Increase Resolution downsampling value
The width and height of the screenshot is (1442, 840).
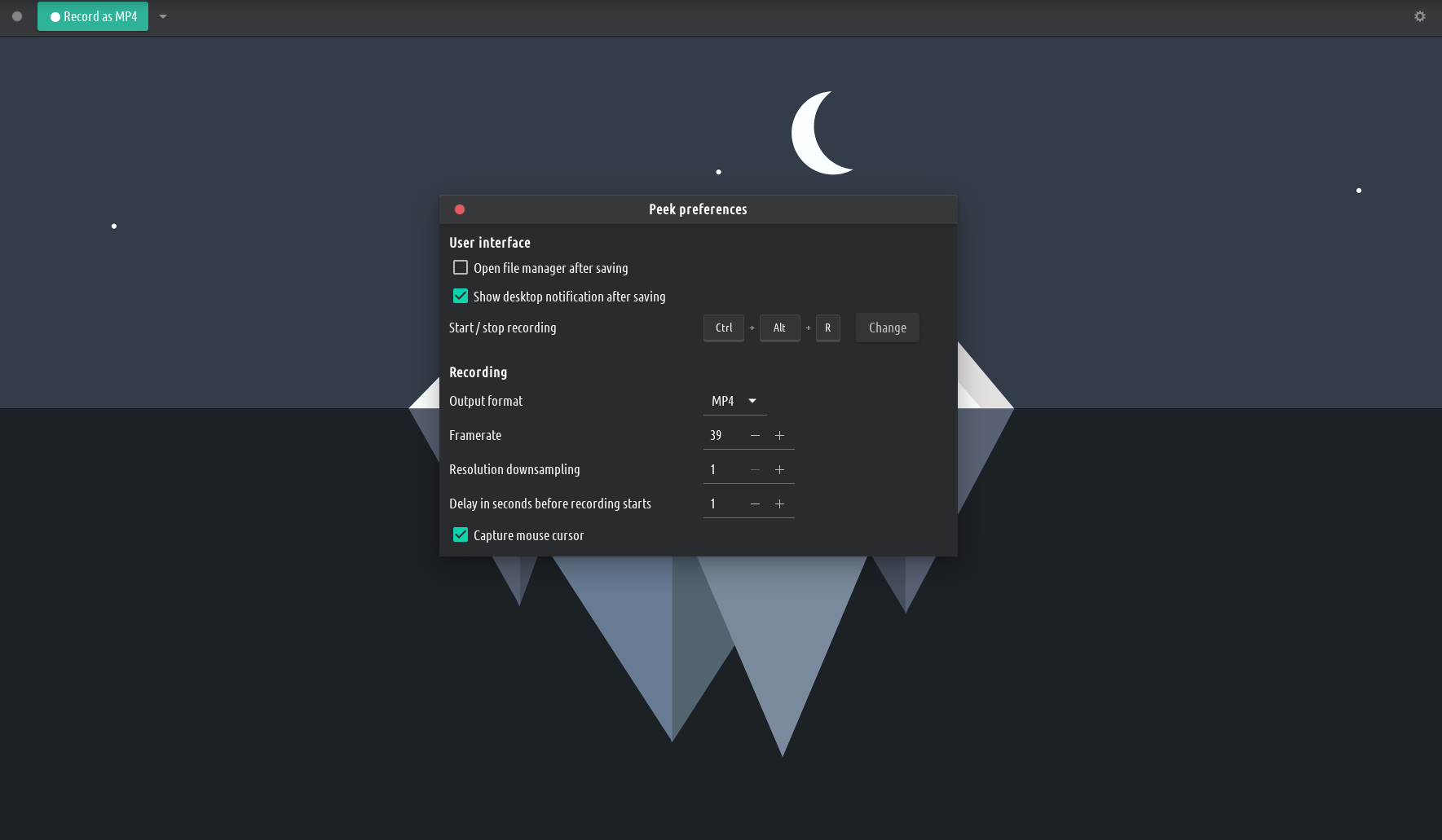[x=779, y=470]
